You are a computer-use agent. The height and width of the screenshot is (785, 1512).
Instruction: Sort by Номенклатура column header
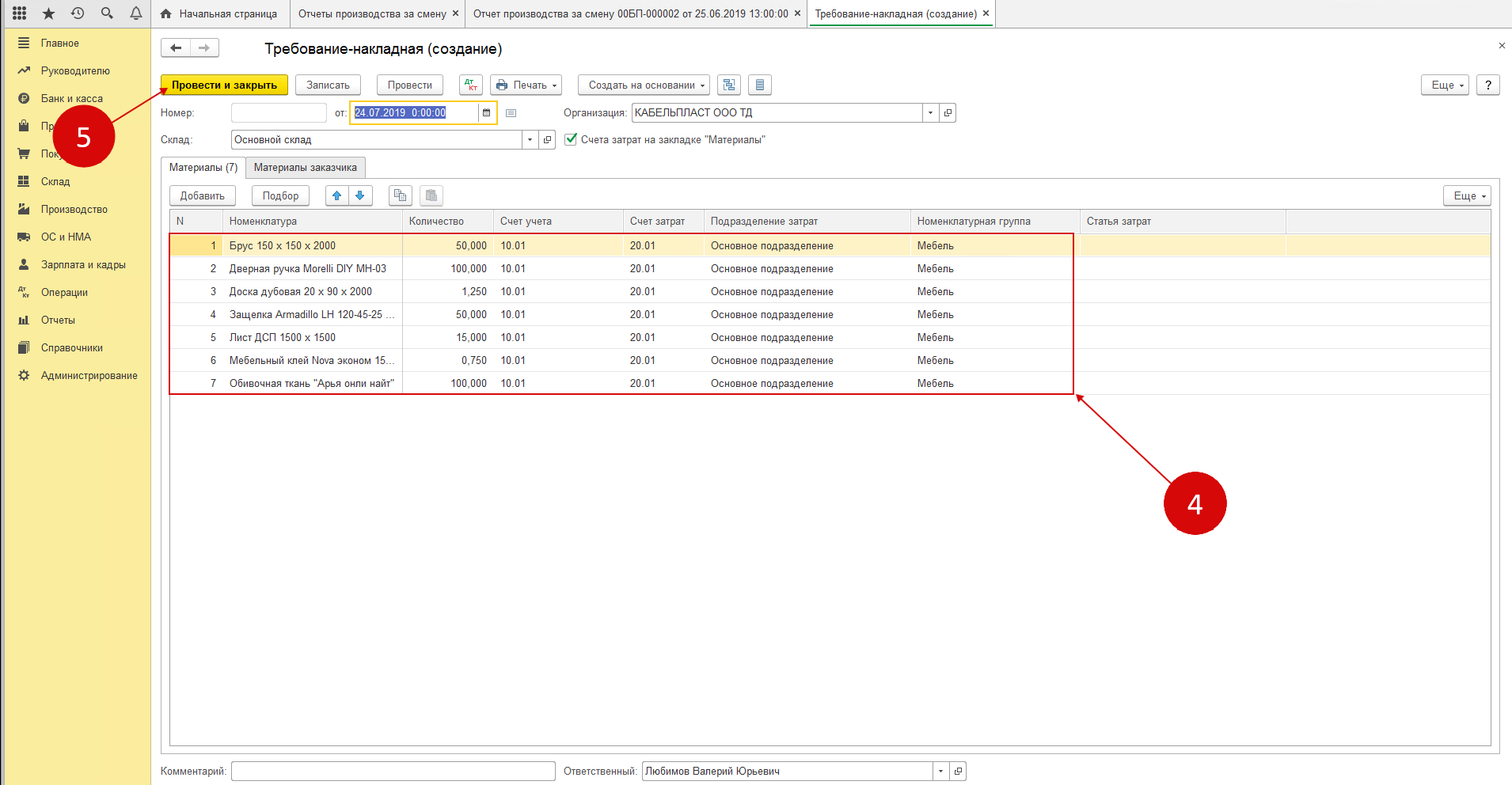313,221
